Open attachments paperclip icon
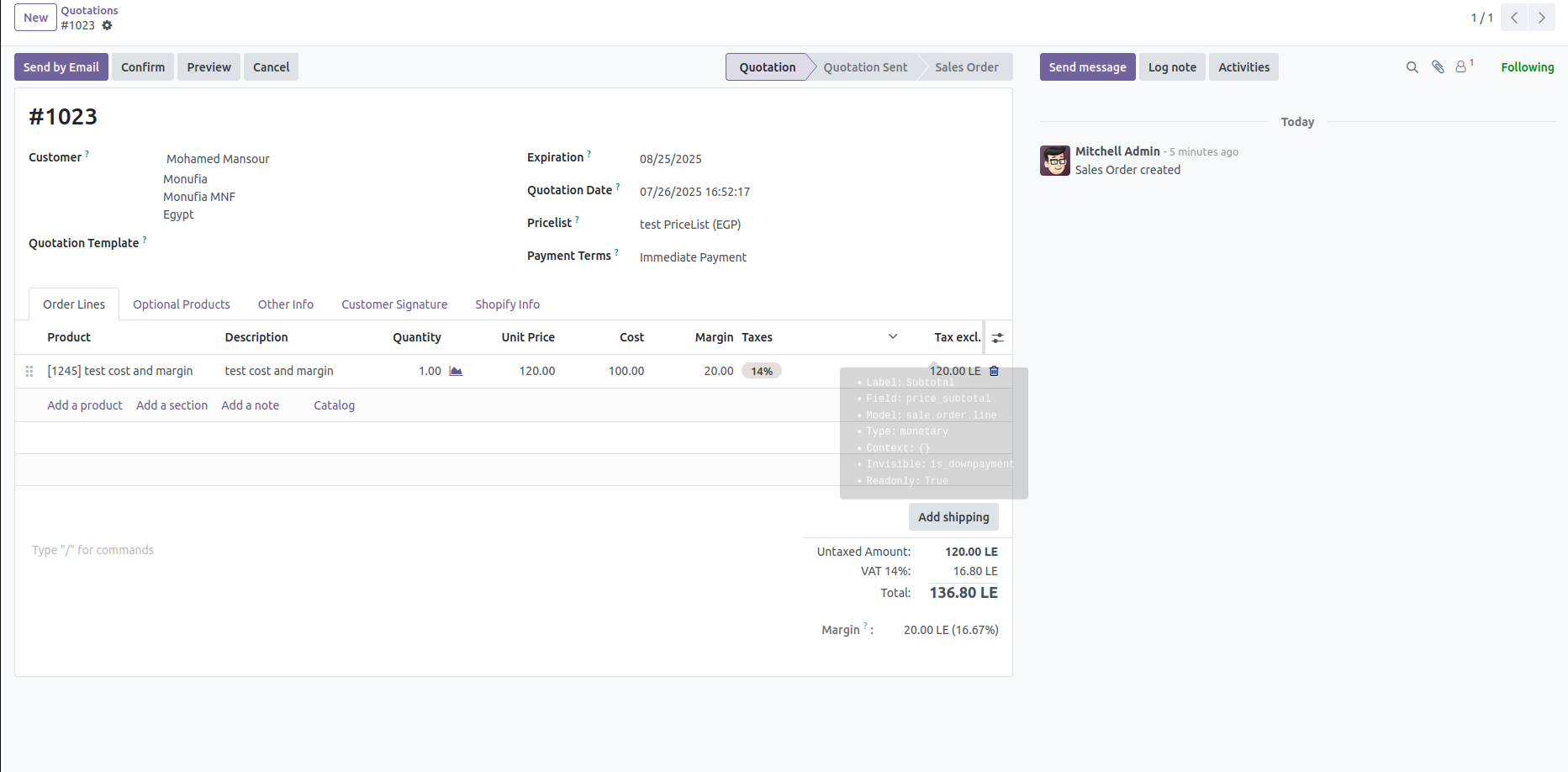 point(1438,67)
